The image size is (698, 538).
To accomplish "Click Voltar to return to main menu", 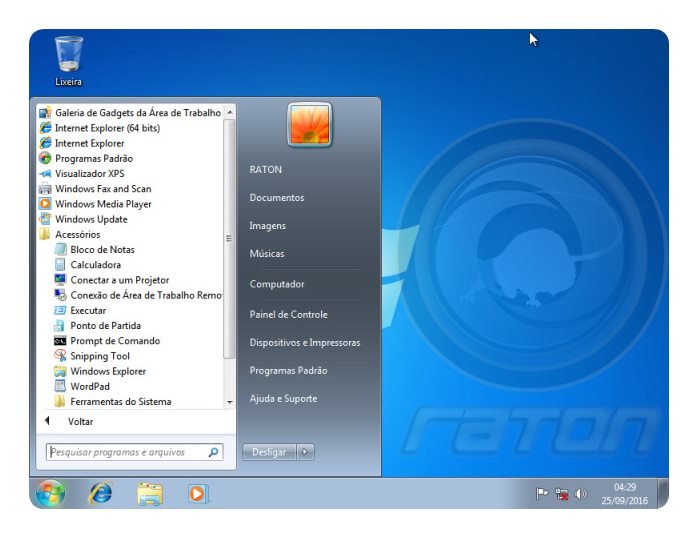I will (80, 421).
